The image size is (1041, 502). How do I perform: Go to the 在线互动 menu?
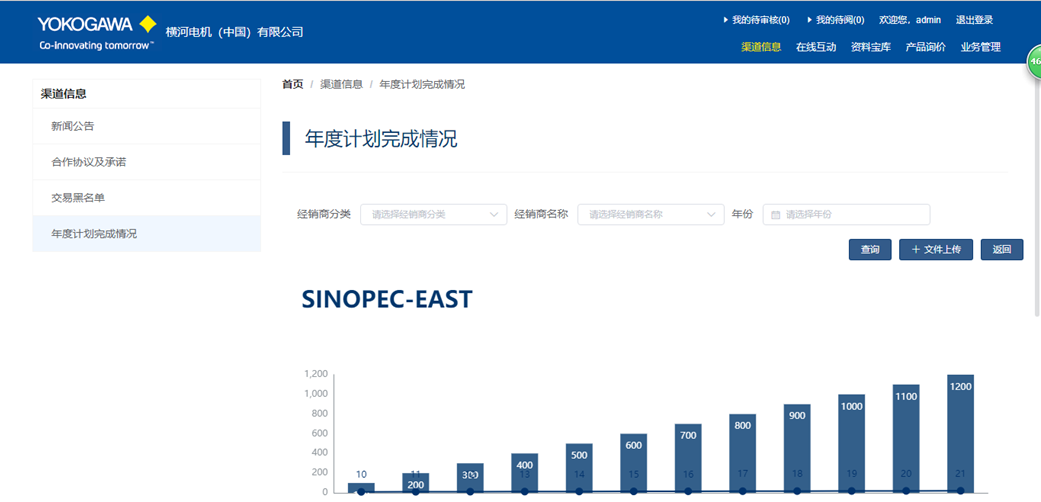(816, 47)
